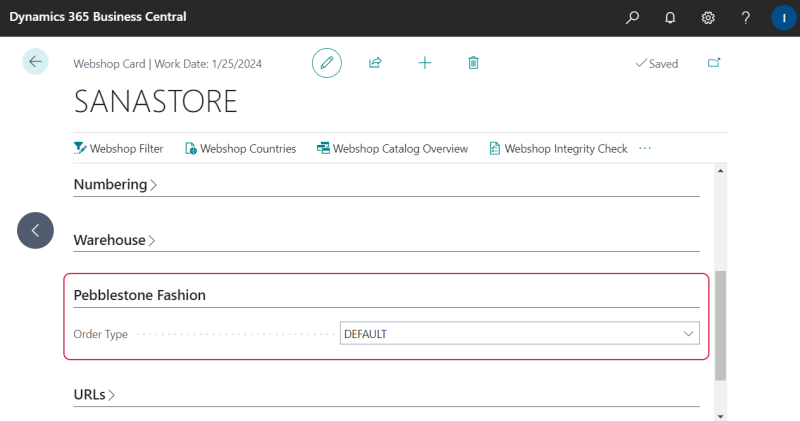The image size is (800, 421).
Task: Open Webshop Countries action
Action: 240,148
